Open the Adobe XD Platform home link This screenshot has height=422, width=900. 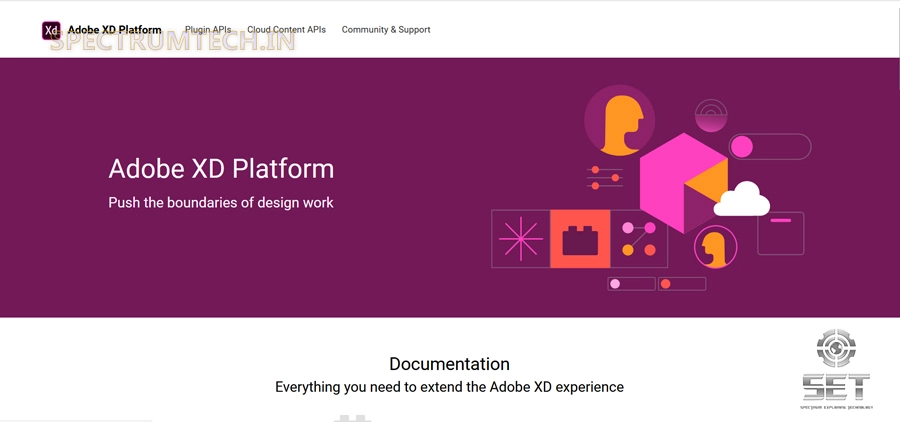click(114, 30)
